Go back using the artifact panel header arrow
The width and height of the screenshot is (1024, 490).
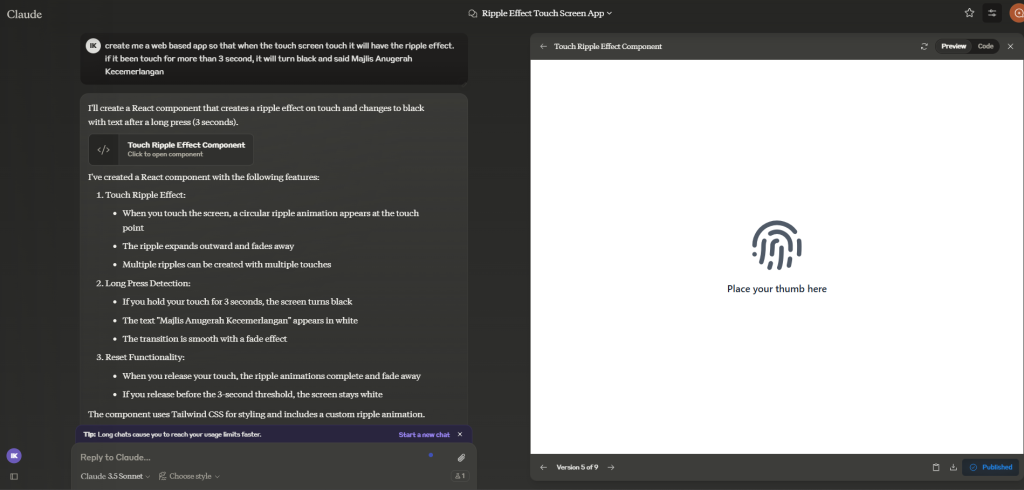point(543,46)
